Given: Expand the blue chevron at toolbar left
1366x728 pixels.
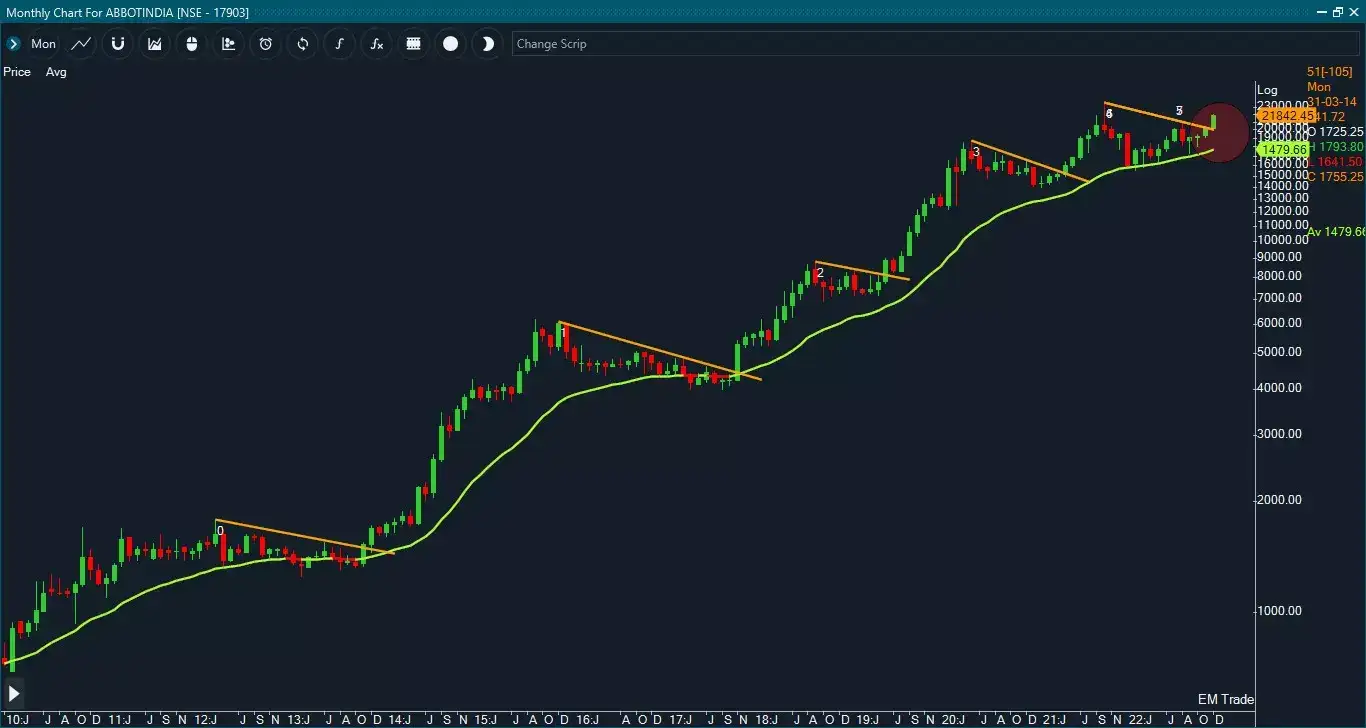Looking at the screenshot, I should click(14, 44).
